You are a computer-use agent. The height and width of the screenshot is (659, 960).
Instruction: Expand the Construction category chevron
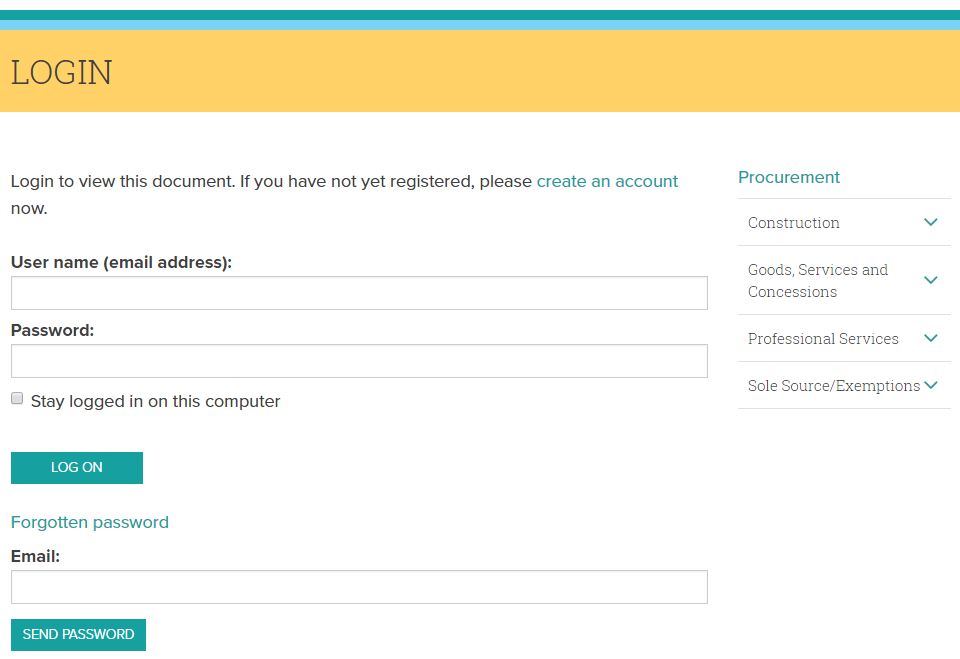[x=930, y=222]
